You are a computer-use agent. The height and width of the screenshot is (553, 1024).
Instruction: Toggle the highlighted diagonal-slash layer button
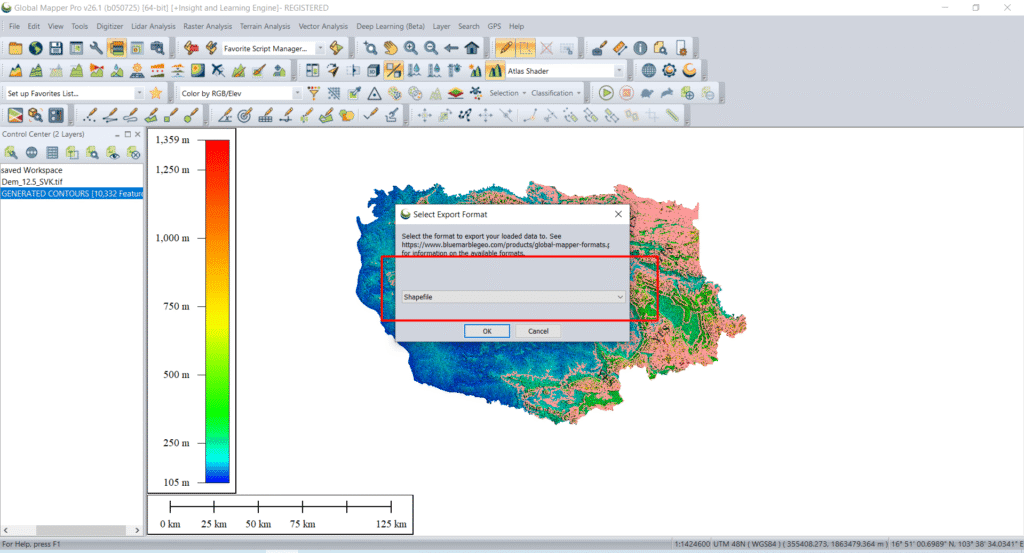tap(393, 71)
